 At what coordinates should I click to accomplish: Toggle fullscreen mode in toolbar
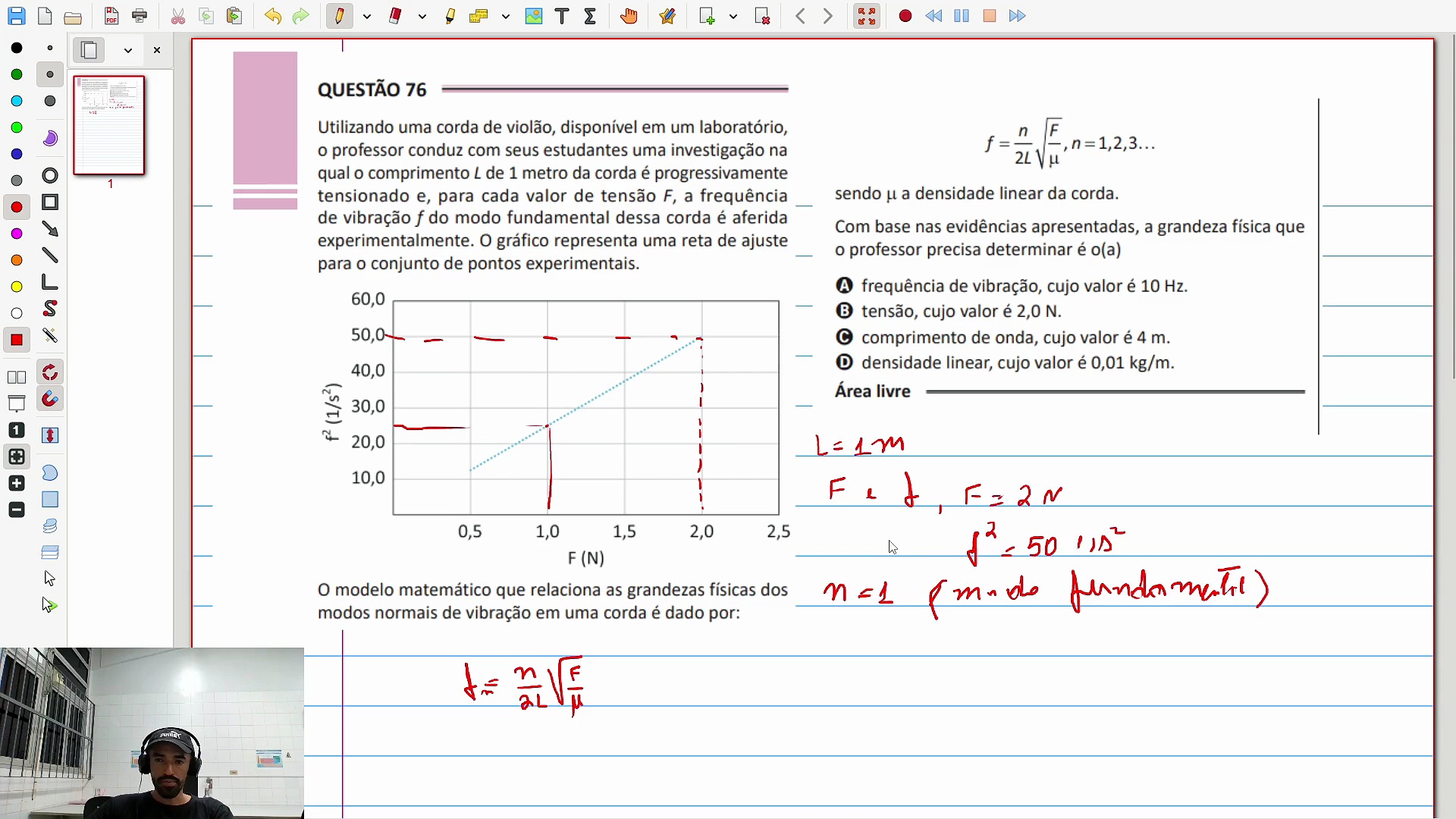click(866, 16)
